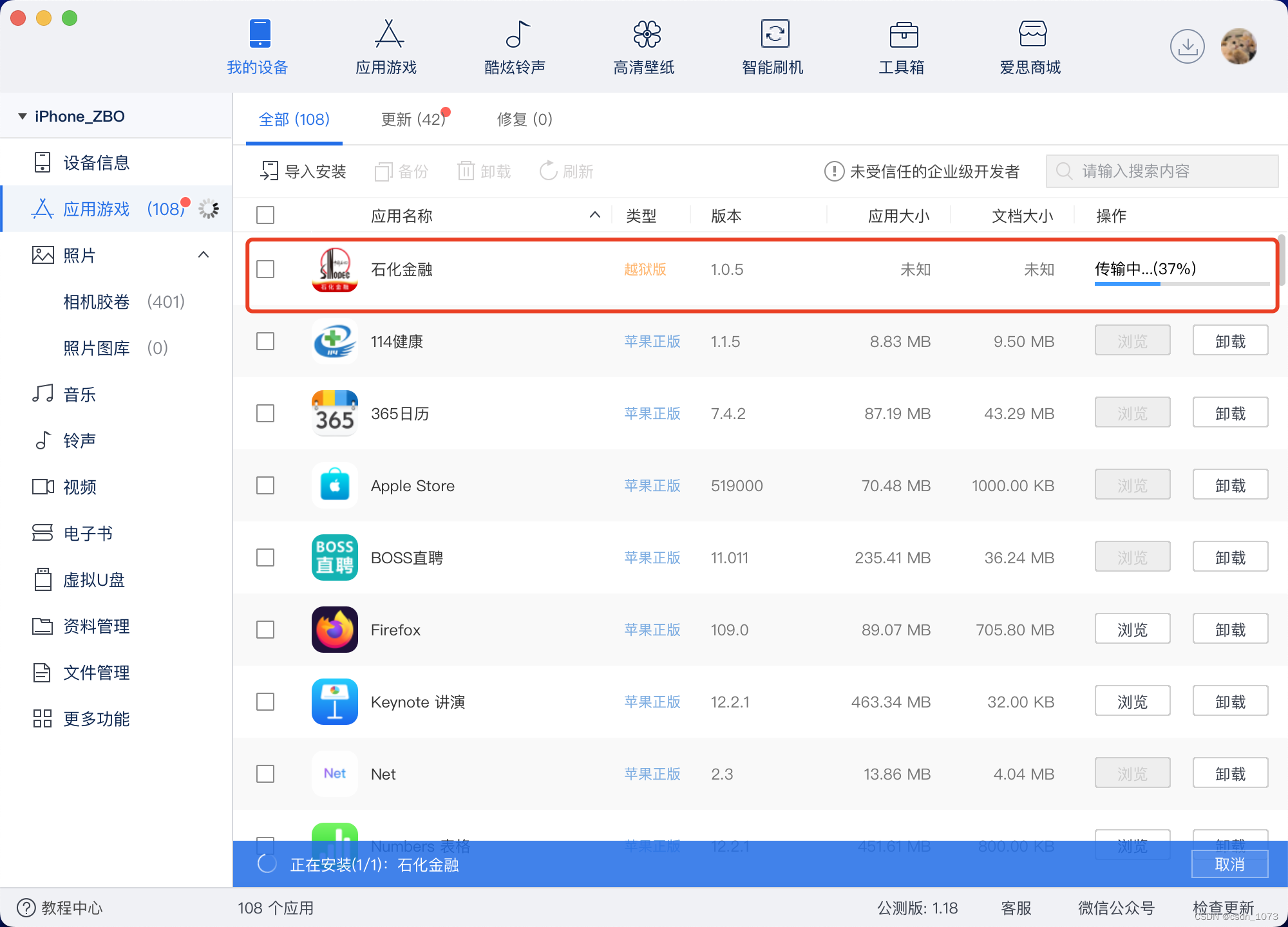Click the search magnifier icon

[1065, 171]
